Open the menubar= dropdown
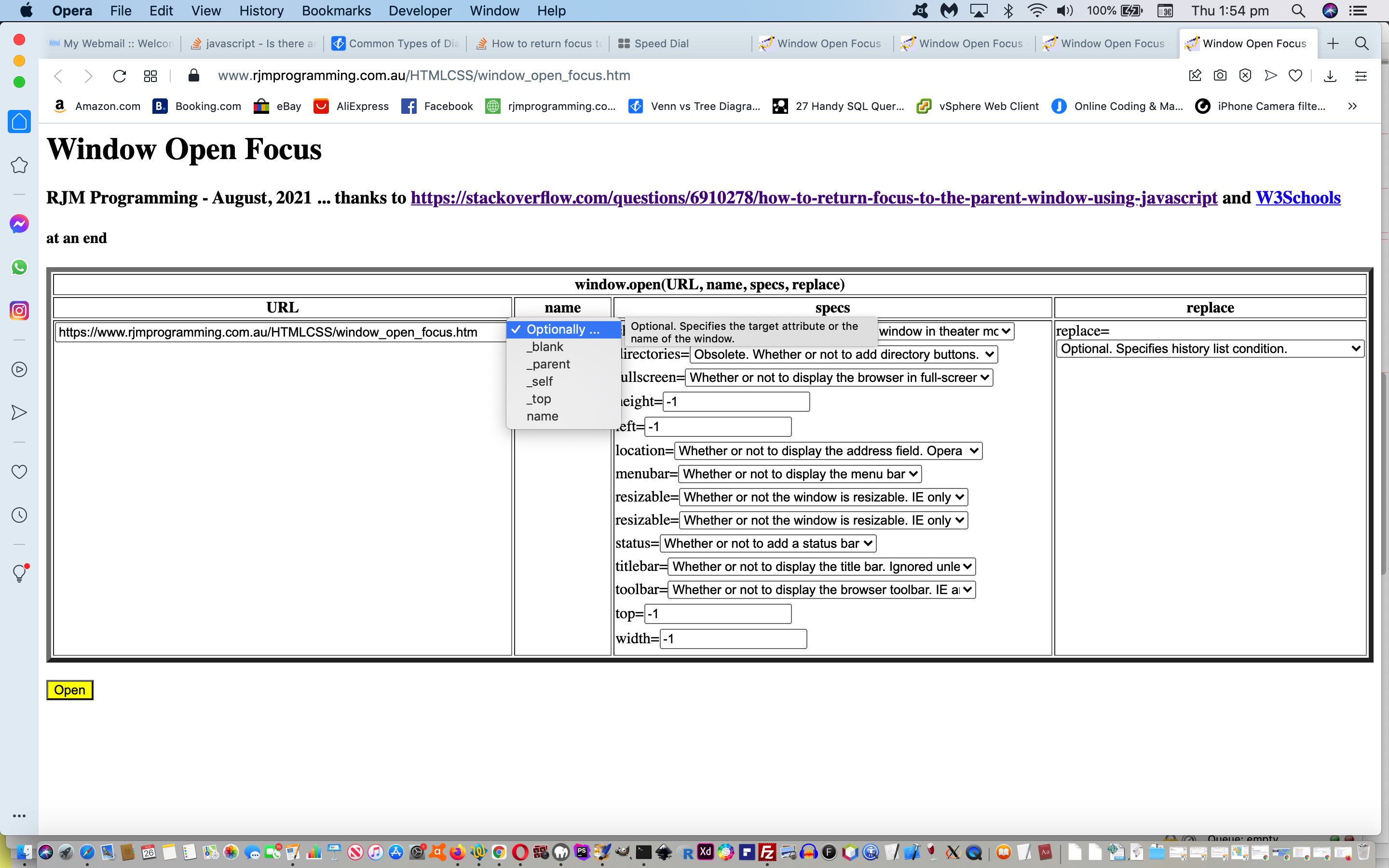 (800, 474)
